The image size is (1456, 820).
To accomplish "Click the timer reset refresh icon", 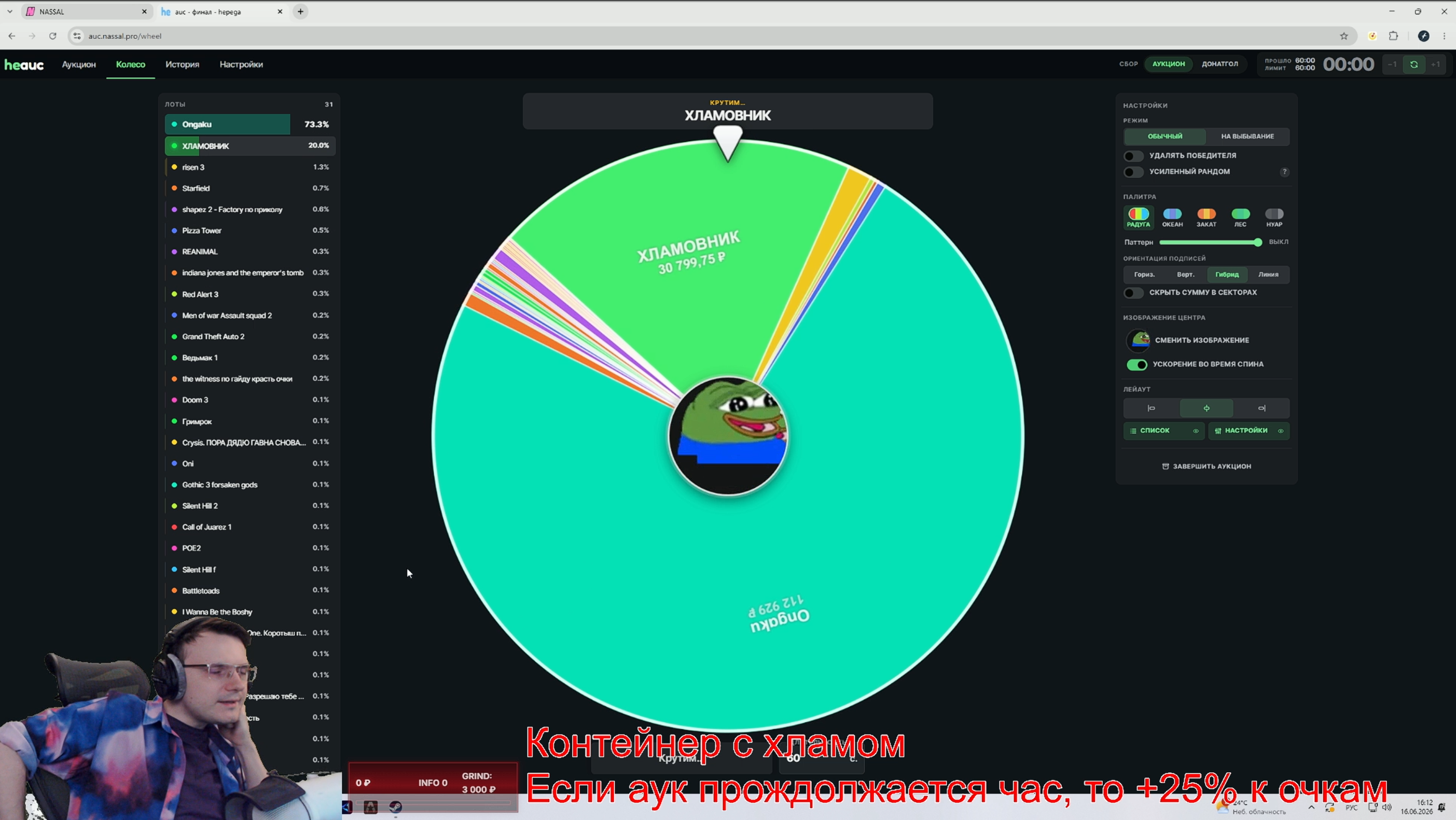I will [x=1413, y=64].
